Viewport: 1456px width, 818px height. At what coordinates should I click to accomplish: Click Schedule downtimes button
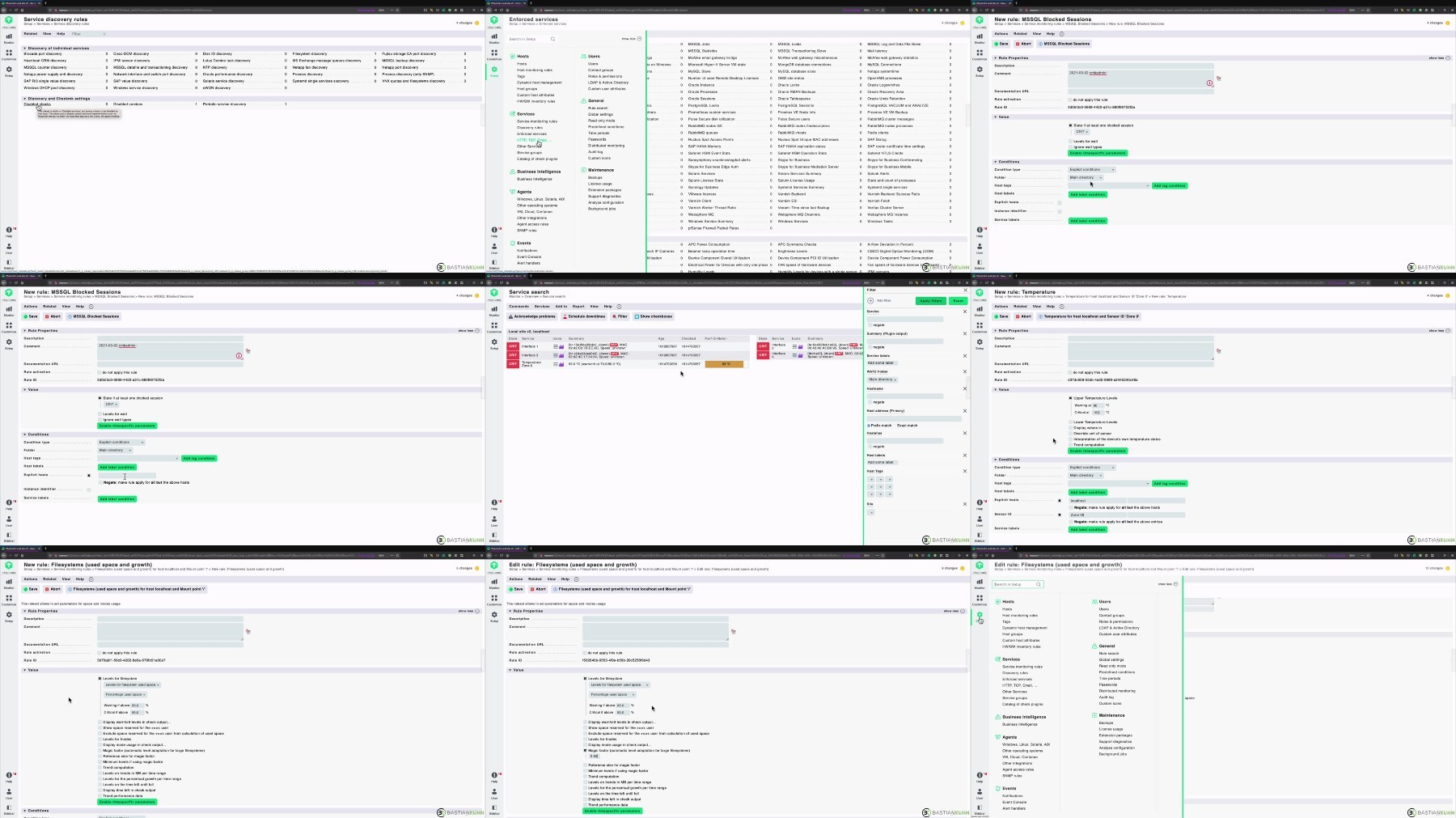pos(584,316)
